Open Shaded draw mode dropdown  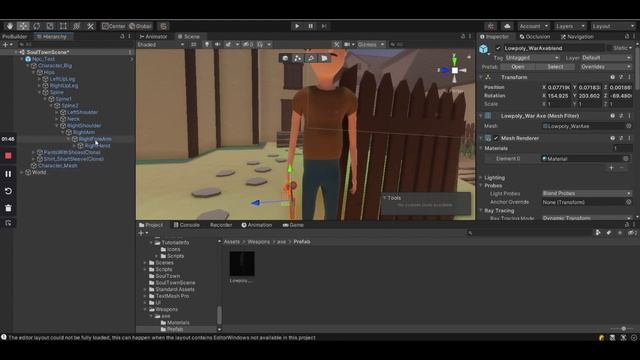pos(161,44)
